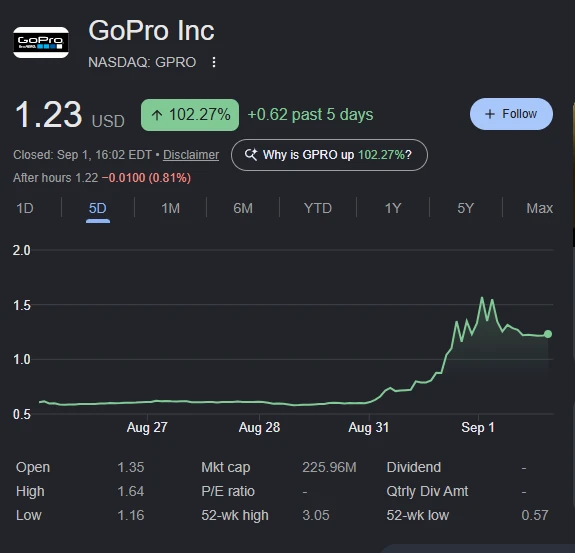Click the Dividend label

point(414,468)
